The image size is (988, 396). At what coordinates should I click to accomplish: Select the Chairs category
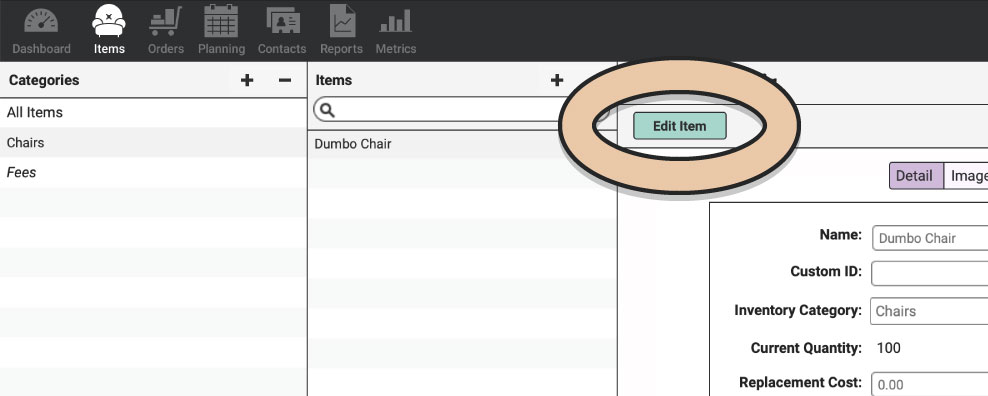[154, 143]
